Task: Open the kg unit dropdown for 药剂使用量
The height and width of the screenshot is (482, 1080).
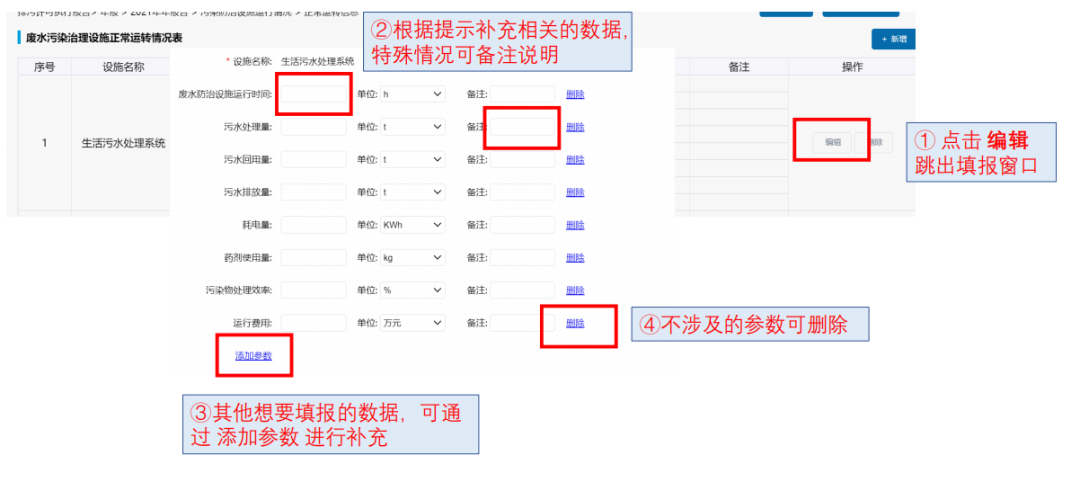Action: tap(413, 258)
